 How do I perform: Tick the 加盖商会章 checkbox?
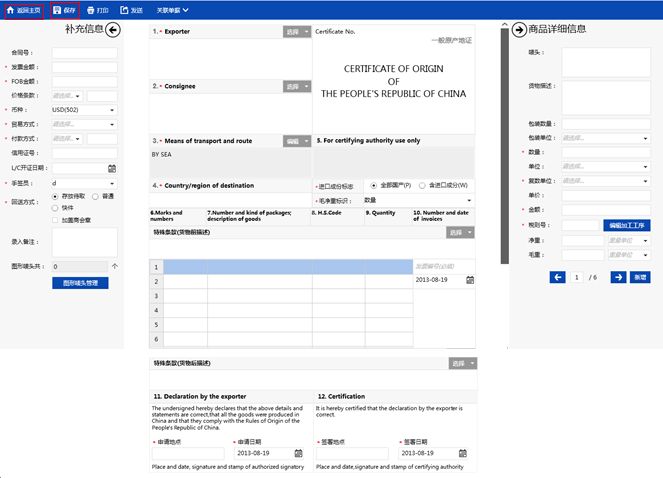55,220
